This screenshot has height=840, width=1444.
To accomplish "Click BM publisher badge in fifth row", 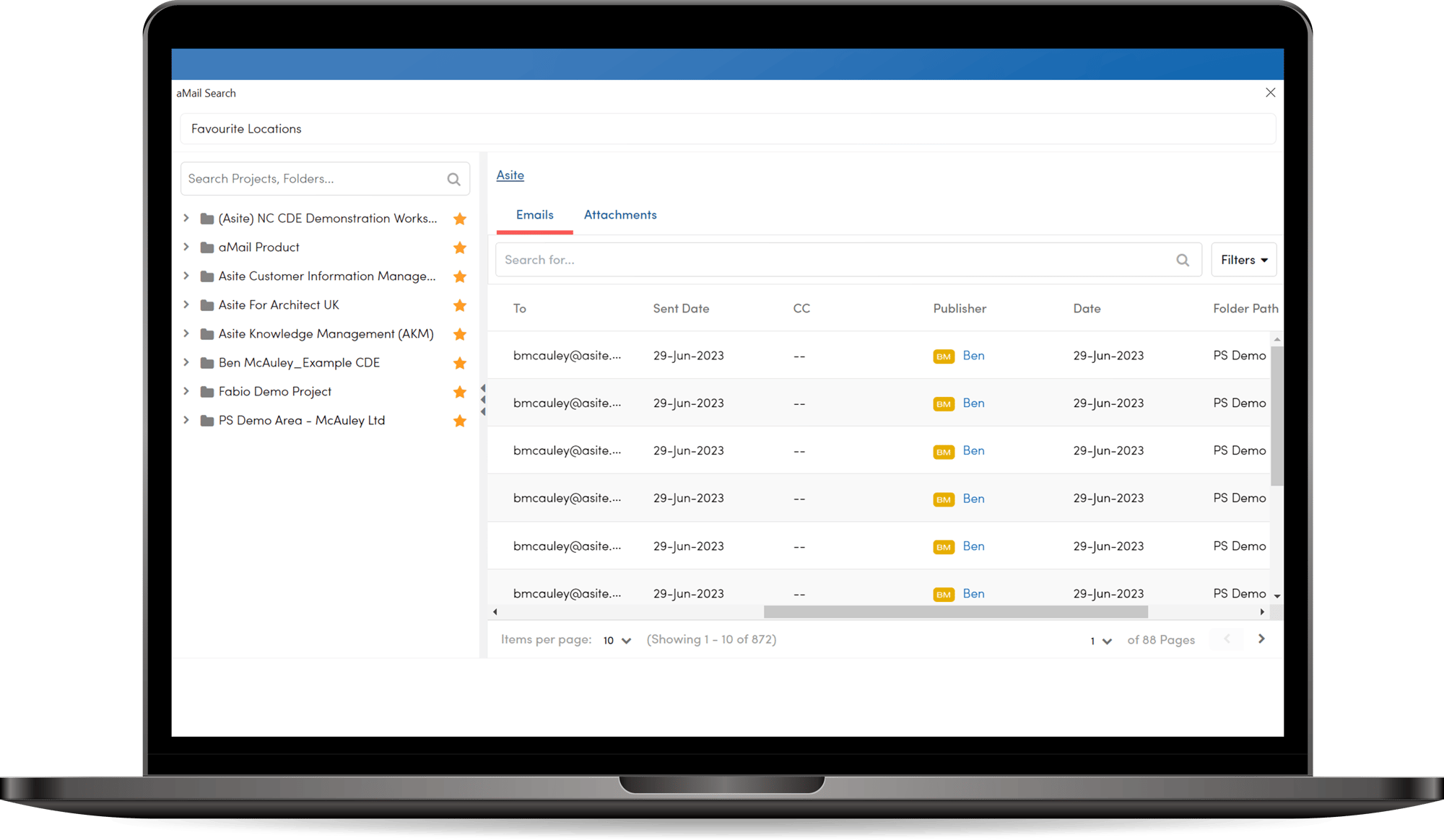I will point(944,547).
